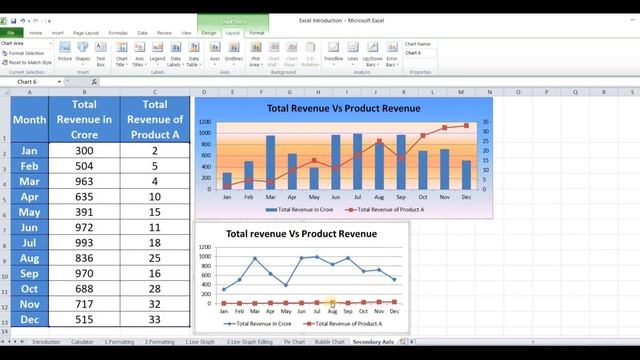Viewport: 640px width, 360px height.
Task: Click the Save icon in quick access toolbar
Action: [x=13, y=21]
